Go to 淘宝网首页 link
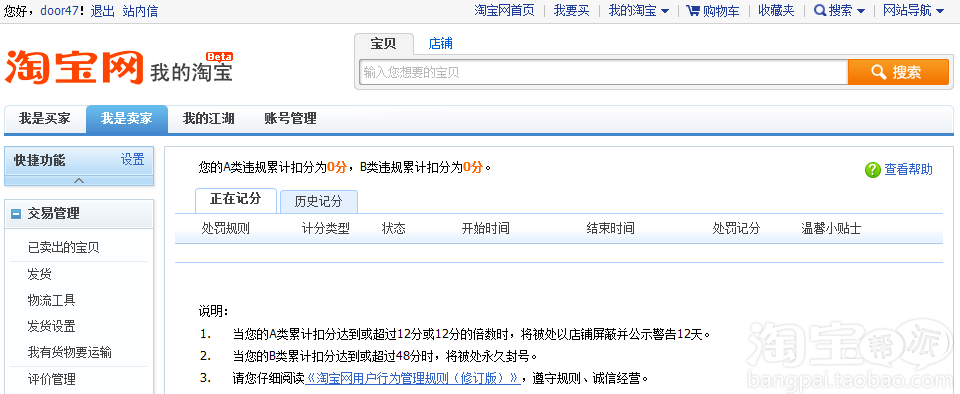The height and width of the screenshot is (394, 960). 504,10
